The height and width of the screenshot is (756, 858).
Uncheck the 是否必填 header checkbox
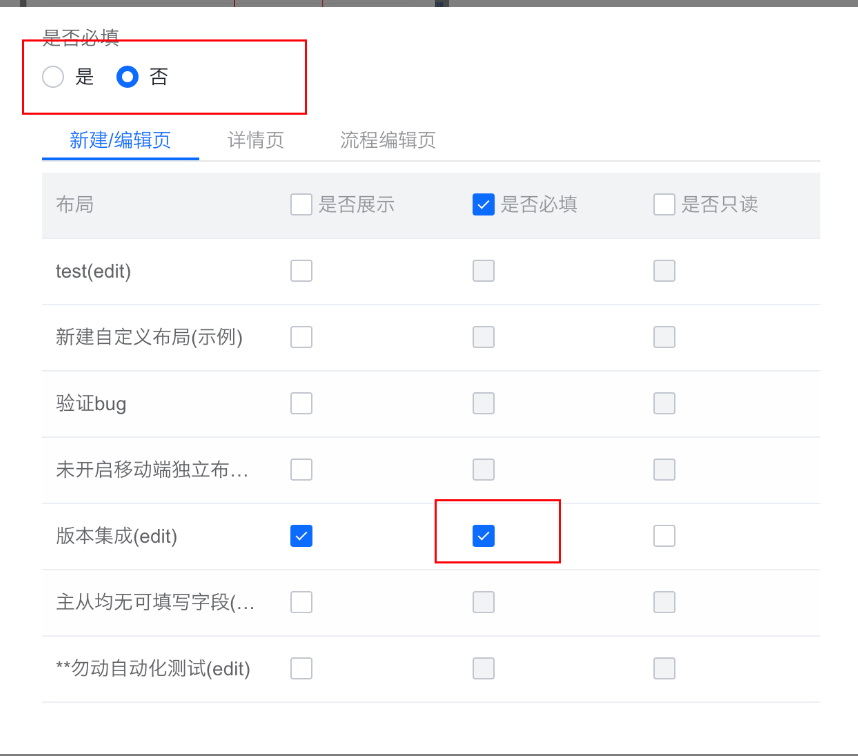(x=484, y=205)
